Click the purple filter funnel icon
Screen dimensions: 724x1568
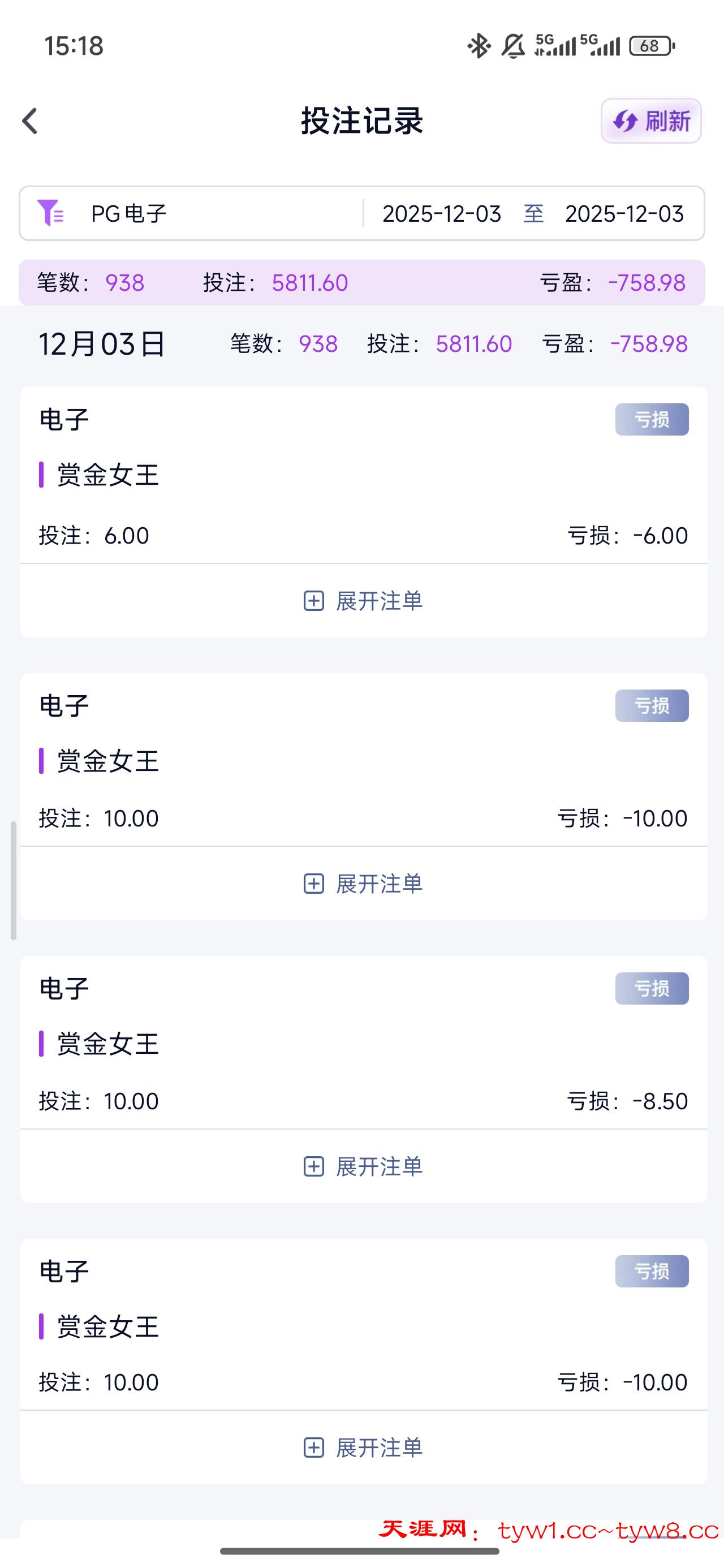[50, 213]
